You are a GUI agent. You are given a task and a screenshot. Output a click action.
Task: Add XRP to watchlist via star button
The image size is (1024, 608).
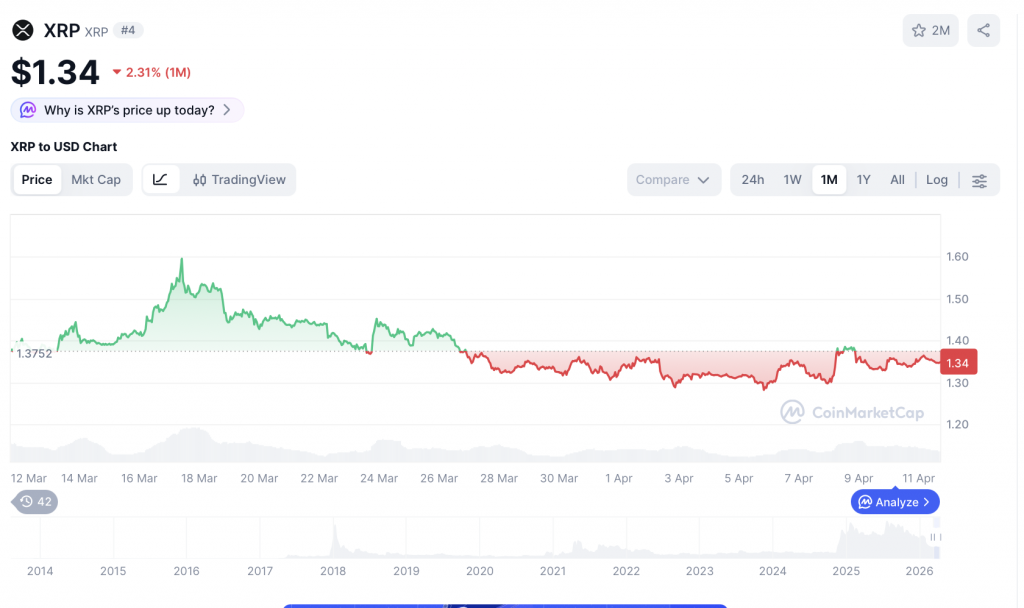click(929, 30)
